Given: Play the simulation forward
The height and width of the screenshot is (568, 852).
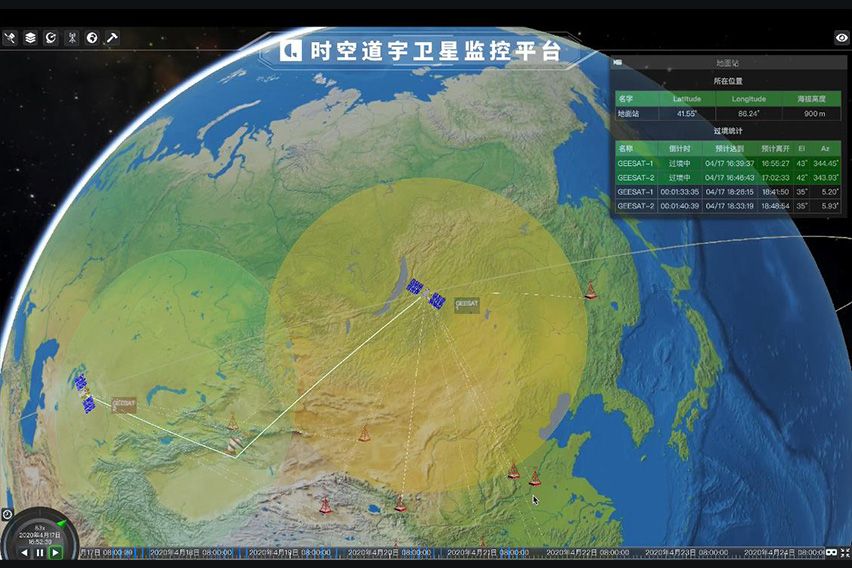Looking at the screenshot, I should click(55, 551).
